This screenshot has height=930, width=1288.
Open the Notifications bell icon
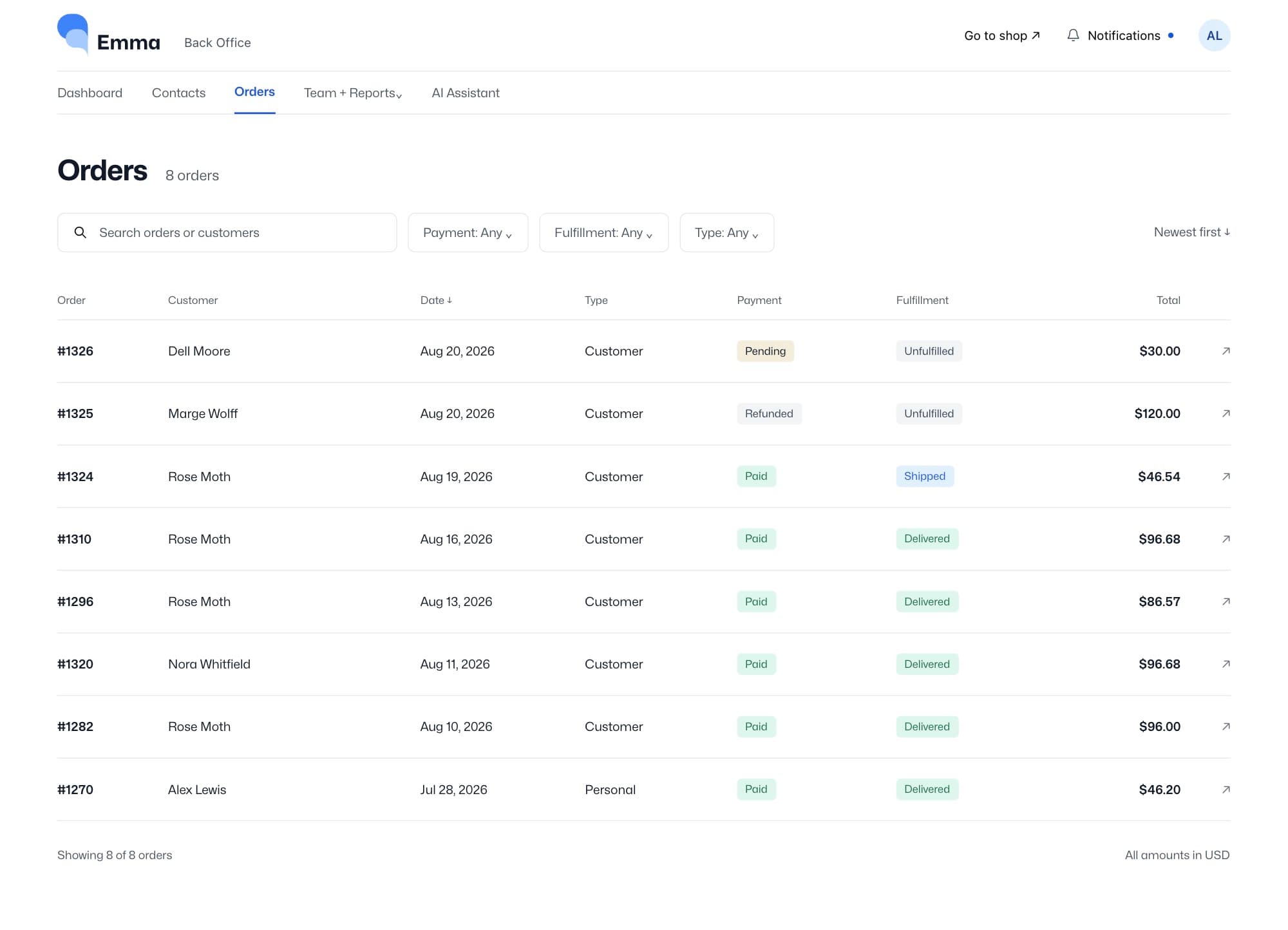tap(1073, 35)
